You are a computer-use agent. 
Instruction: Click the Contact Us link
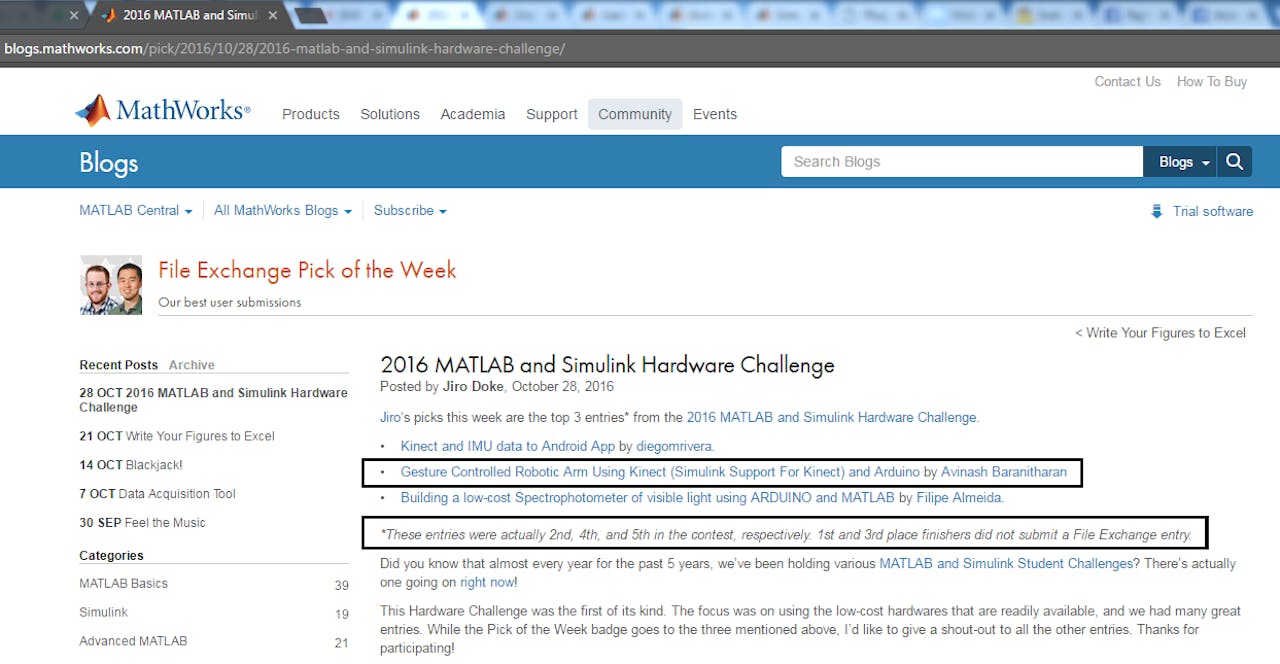pos(1128,82)
